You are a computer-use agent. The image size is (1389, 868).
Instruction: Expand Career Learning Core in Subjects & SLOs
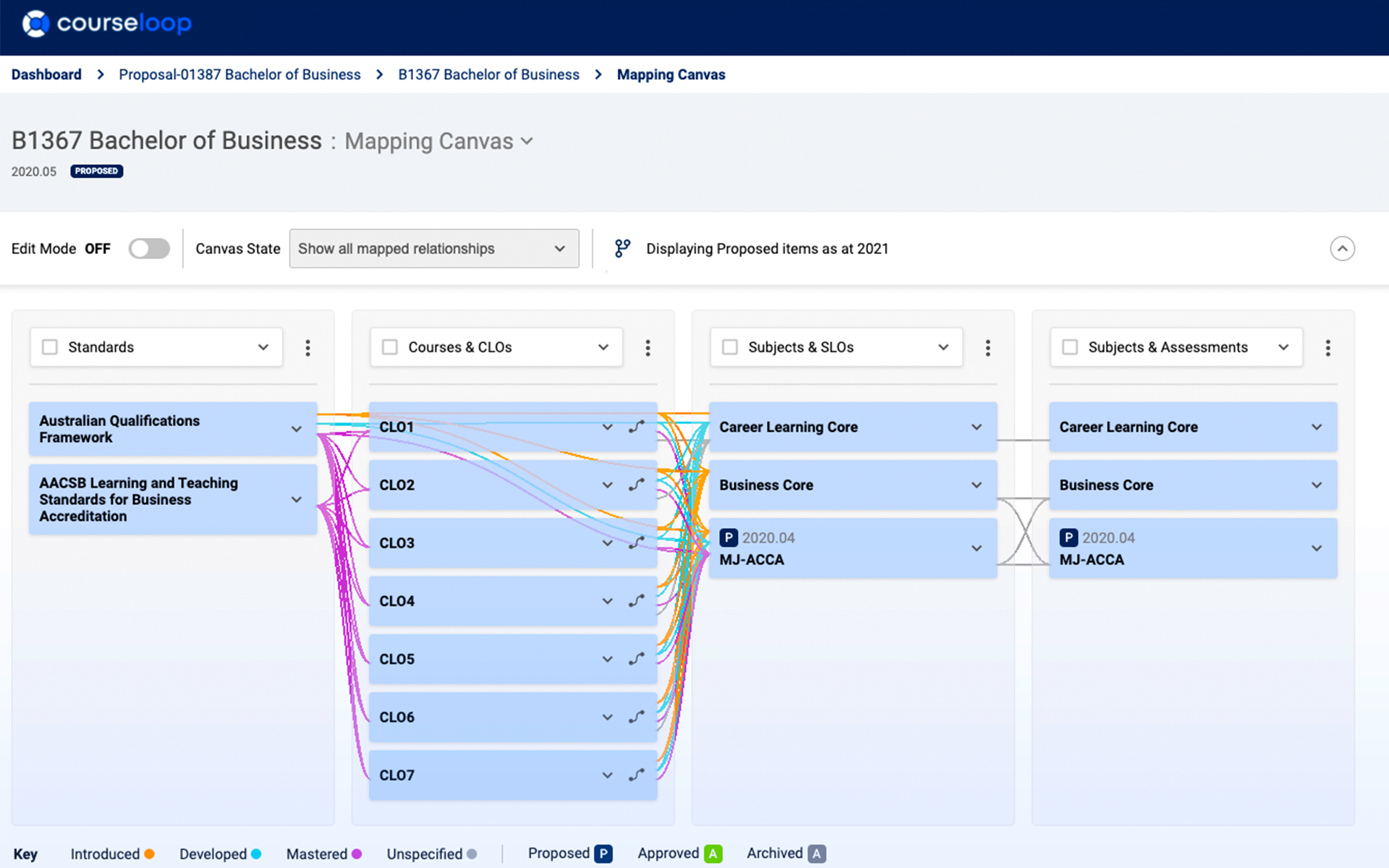click(977, 427)
